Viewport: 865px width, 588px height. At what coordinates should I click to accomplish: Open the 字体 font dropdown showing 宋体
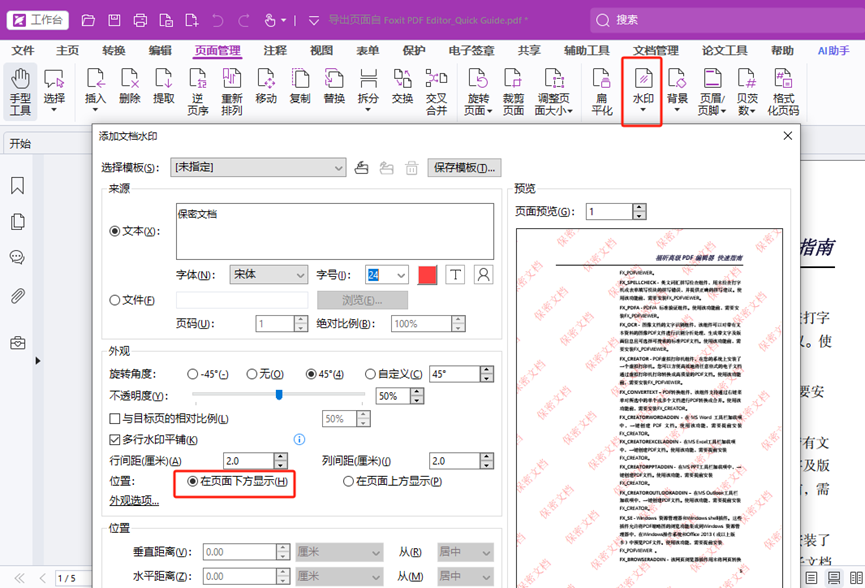click(x=268, y=275)
